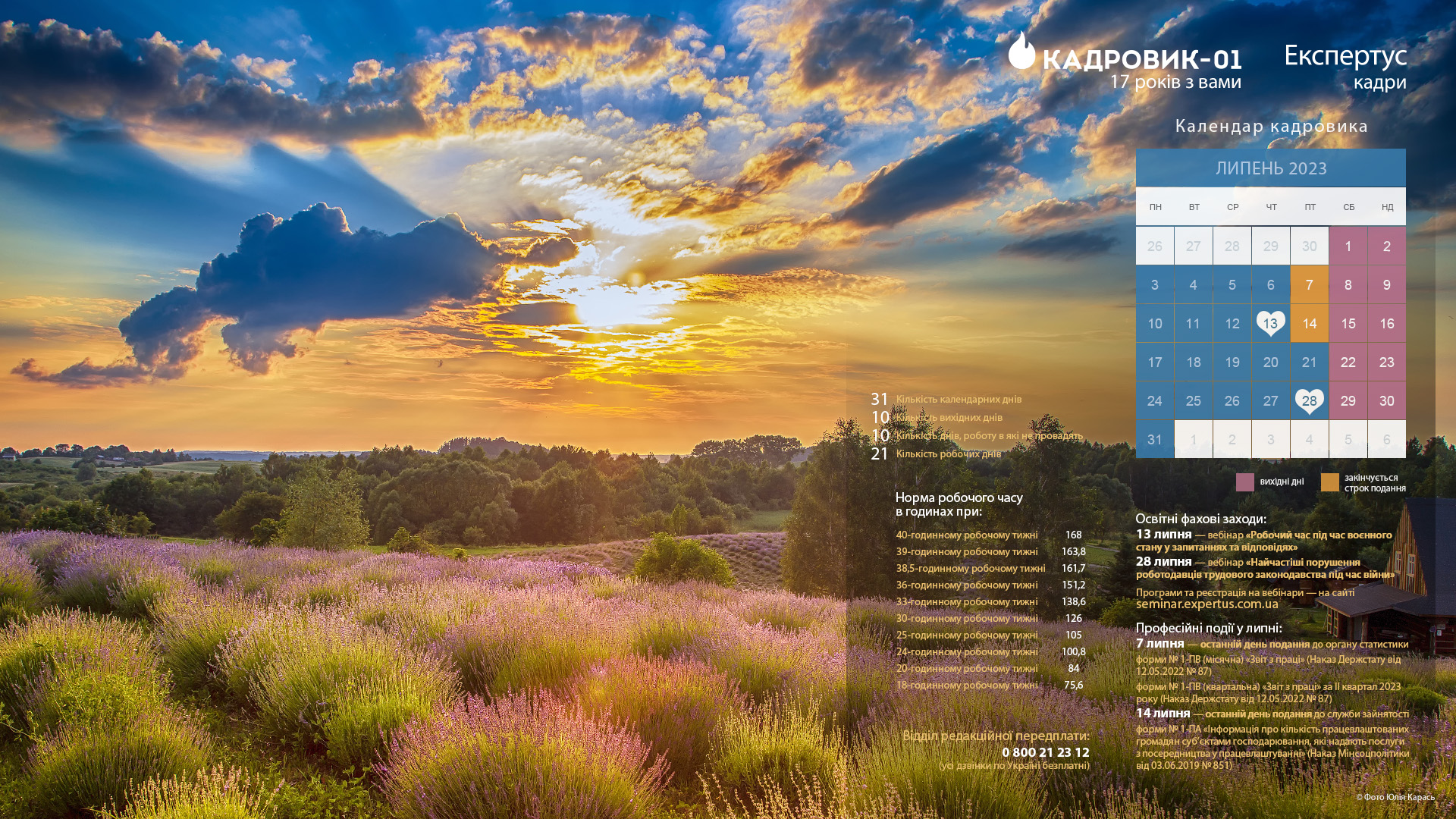Click the 13 липня webinar entry
This screenshot has width=1456, height=819.
tap(1163, 535)
